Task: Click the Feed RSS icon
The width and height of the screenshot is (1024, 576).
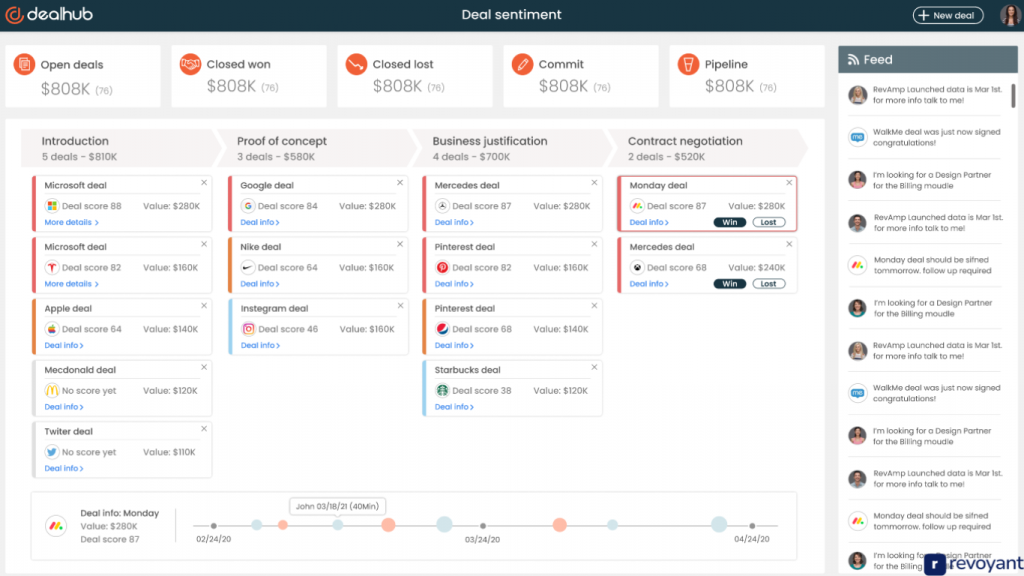Action: pos(853,60)
